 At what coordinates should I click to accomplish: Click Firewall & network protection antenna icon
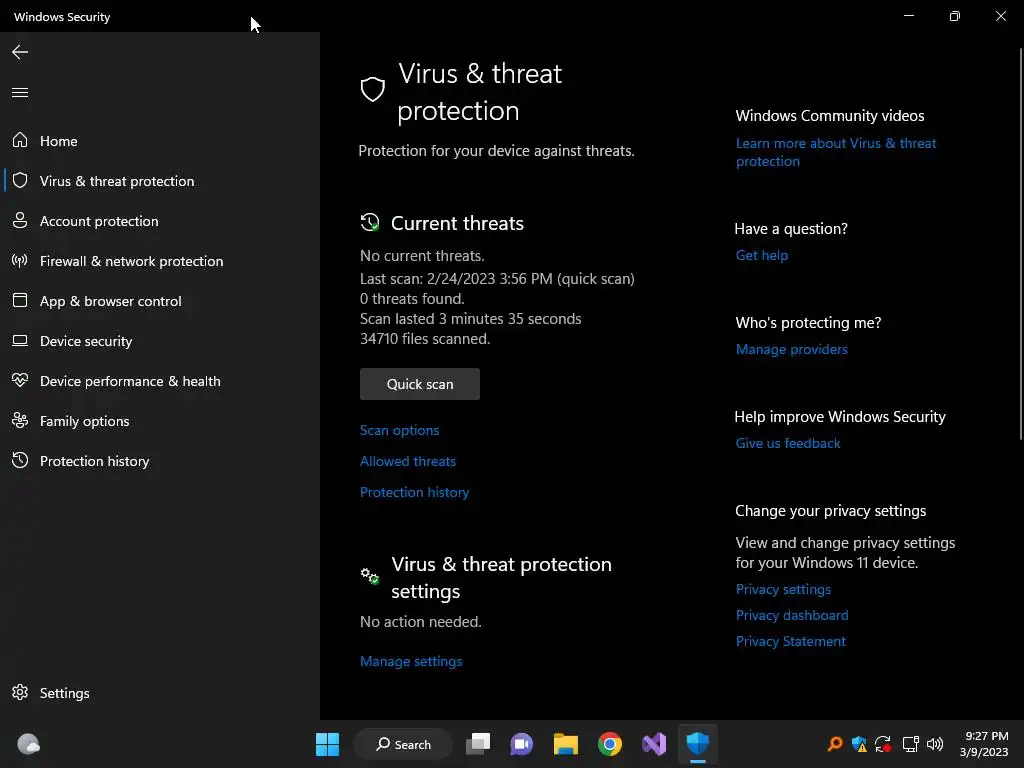coord(20,261)
